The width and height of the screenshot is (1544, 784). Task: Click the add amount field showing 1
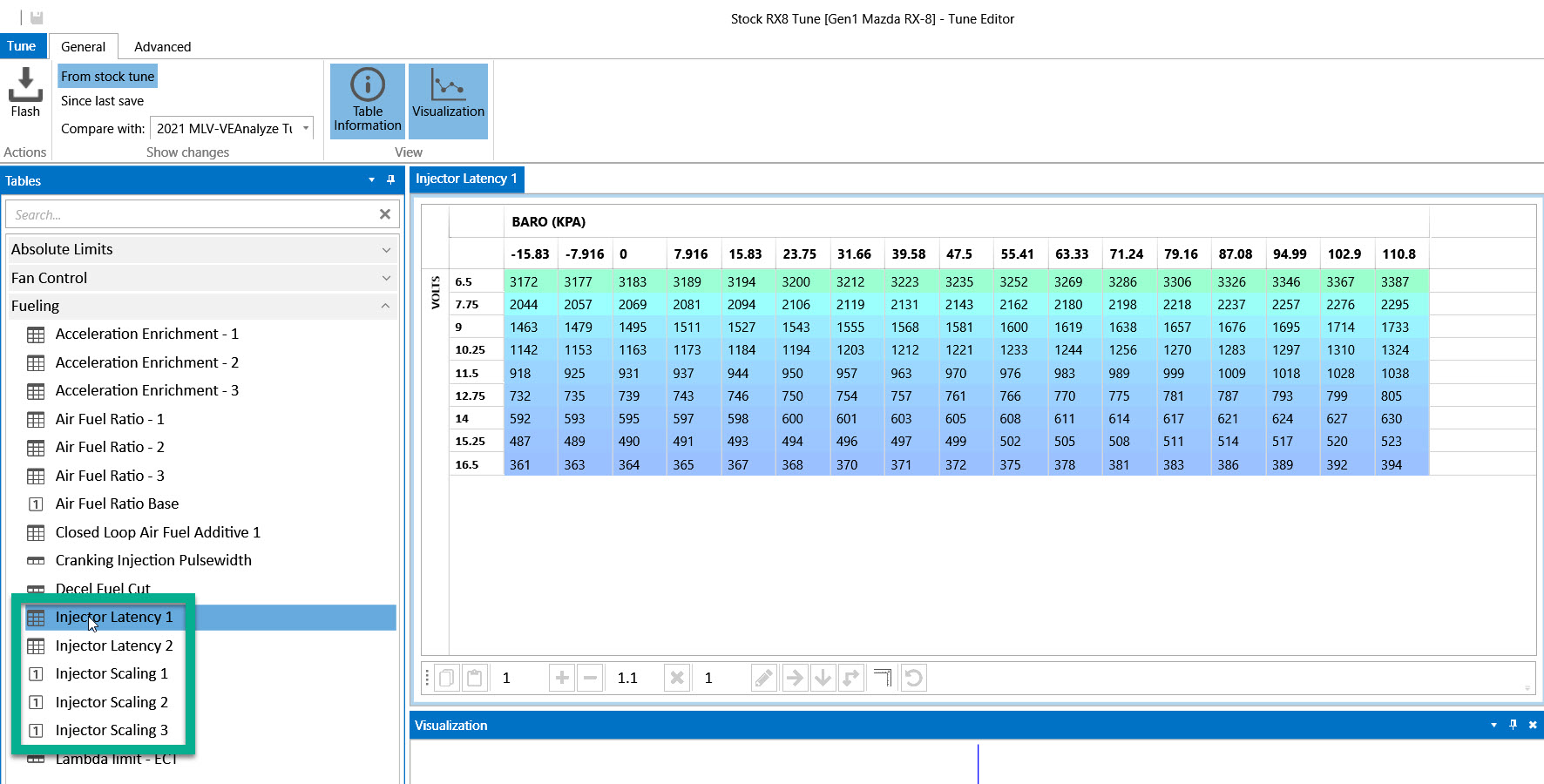(519, 678)
